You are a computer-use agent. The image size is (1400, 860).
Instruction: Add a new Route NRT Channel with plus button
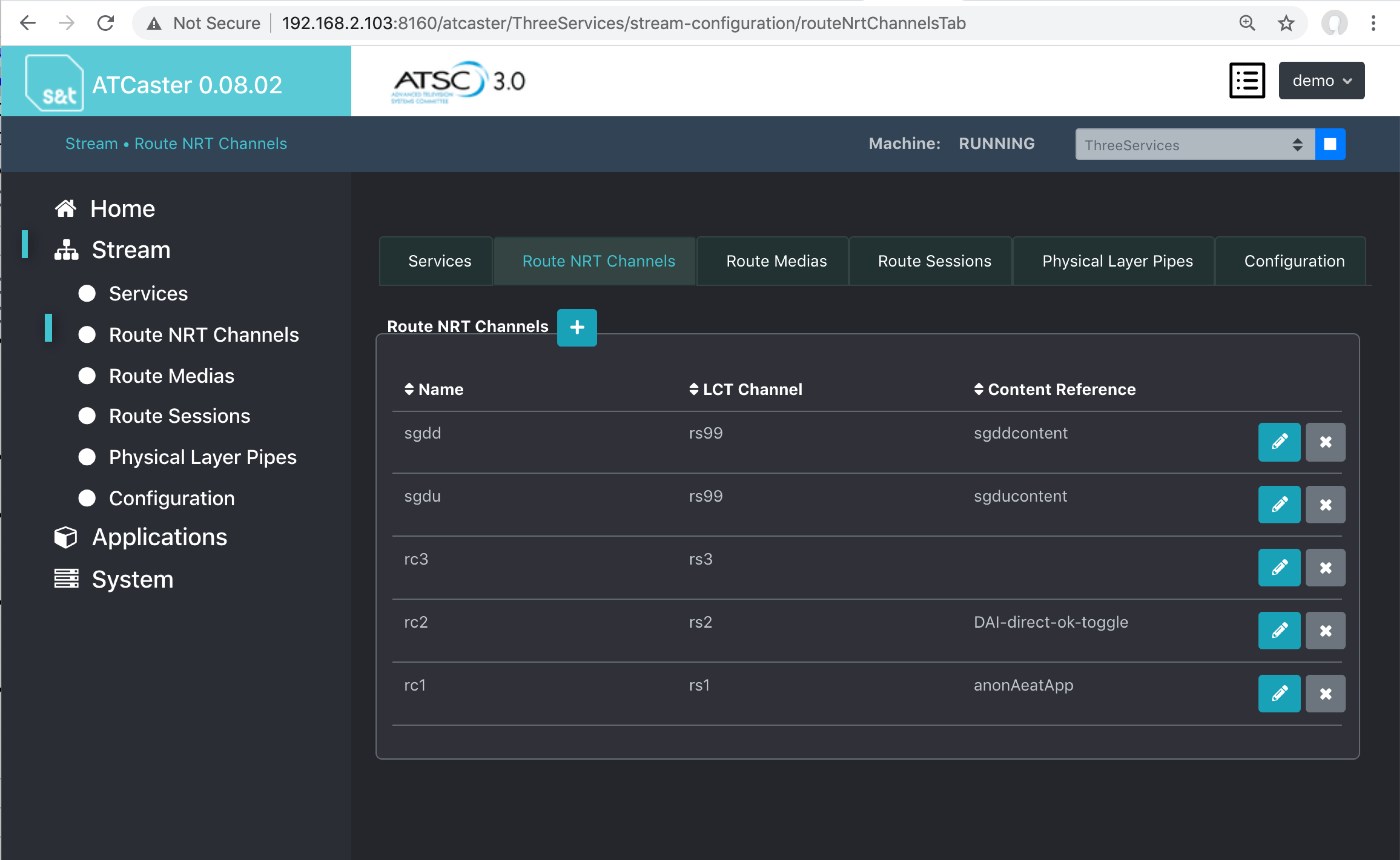point(577,327)
